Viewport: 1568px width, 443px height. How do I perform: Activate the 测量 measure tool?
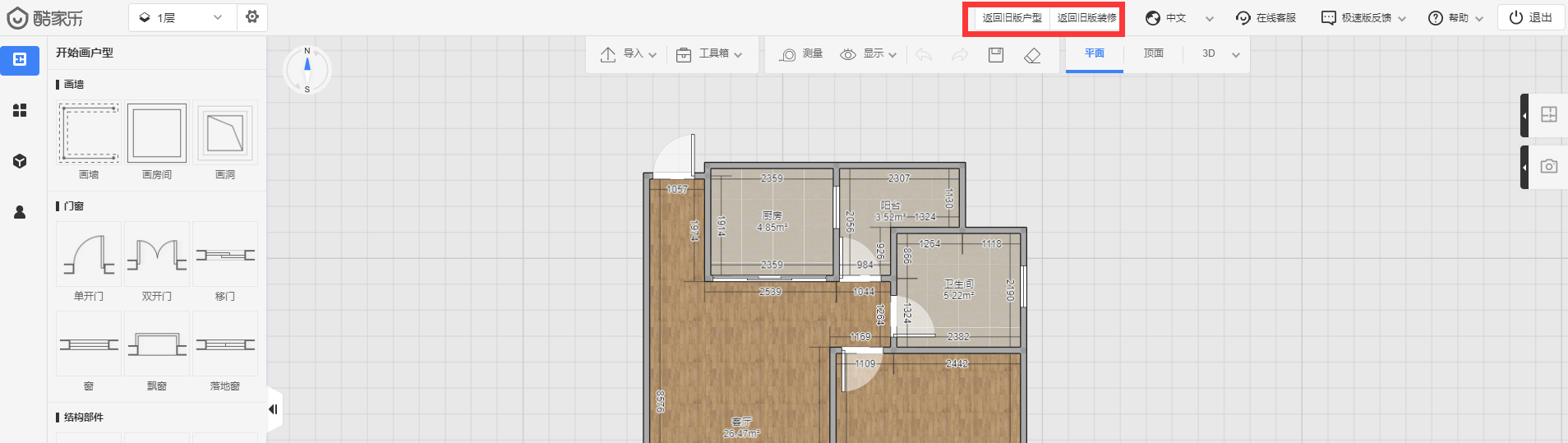[x=800, y=54]
